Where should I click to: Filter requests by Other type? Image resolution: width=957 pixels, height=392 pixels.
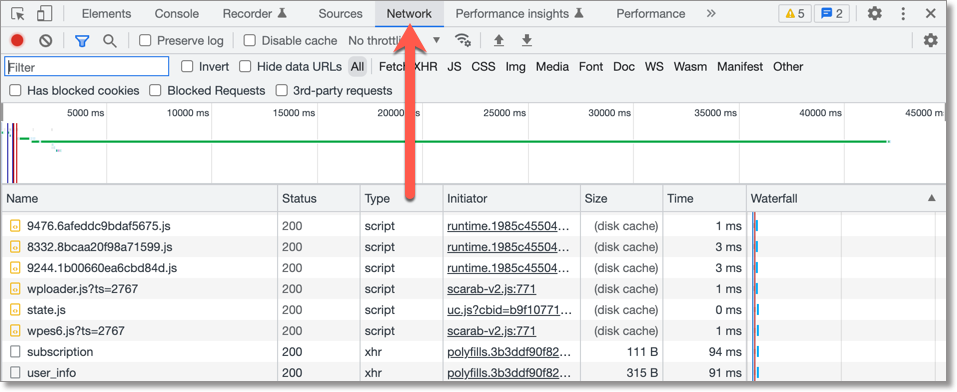[x=788, y=67]
